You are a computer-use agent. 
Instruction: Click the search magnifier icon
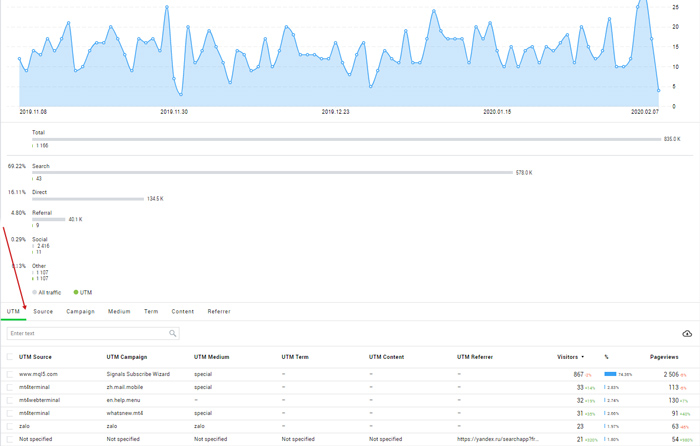pos(173,333)
